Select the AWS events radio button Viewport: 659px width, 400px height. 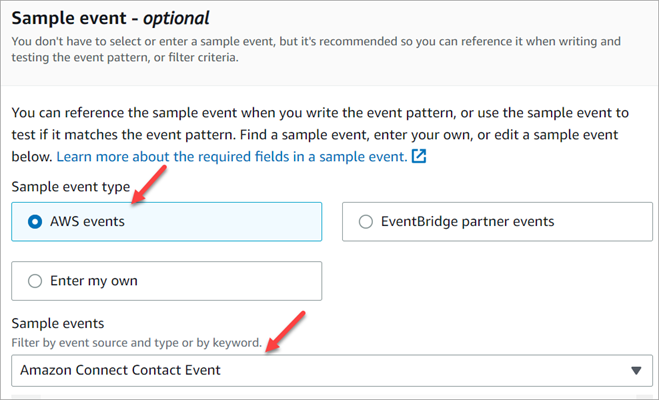[x=35, y=222]
